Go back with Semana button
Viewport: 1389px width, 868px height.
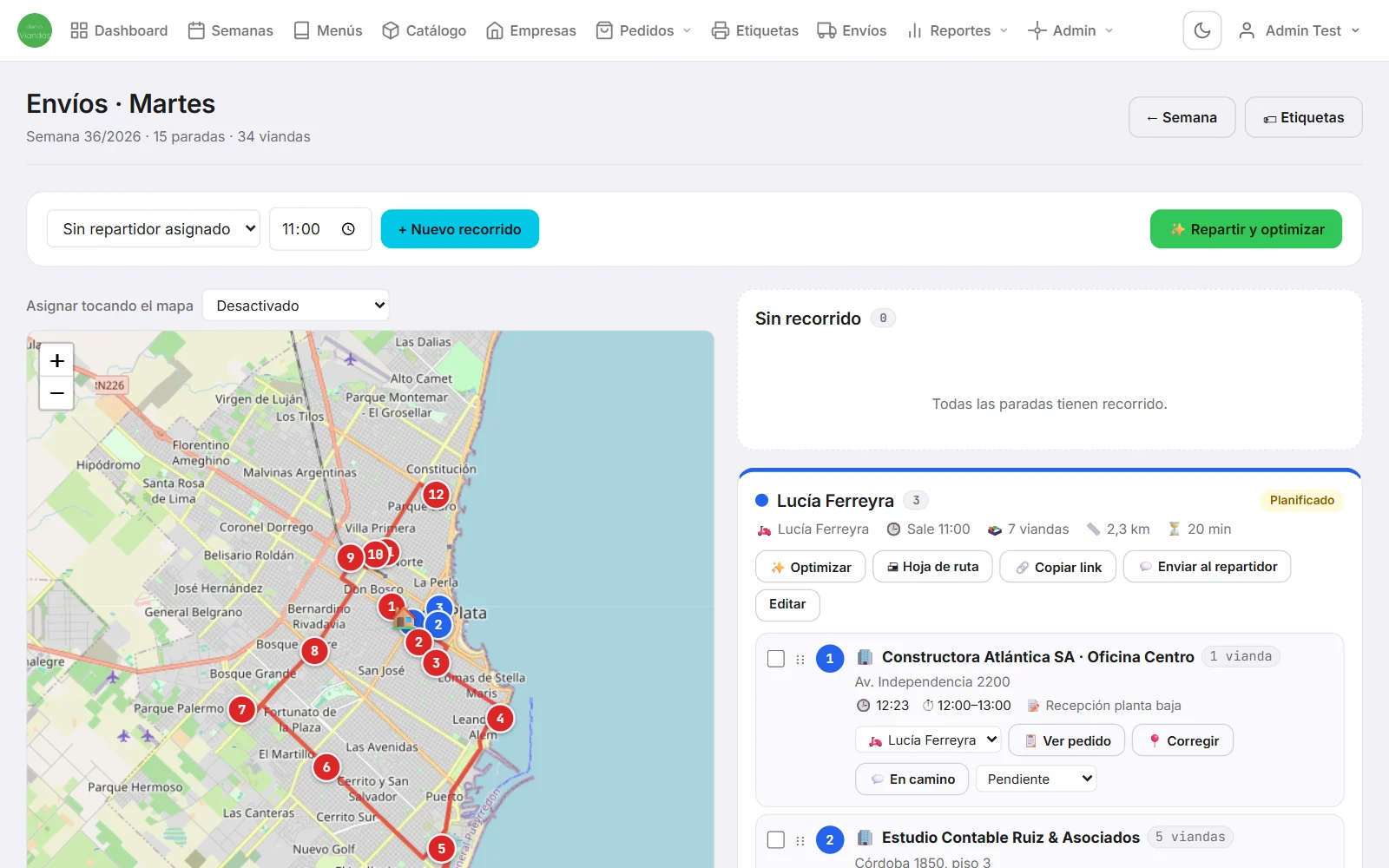[x=1182, y=117]
